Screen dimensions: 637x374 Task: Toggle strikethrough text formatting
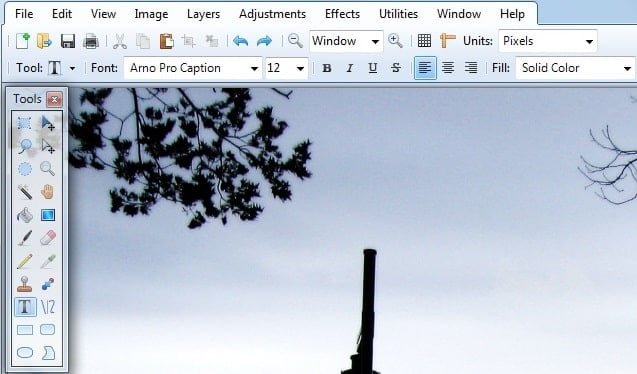(x=396, y=68)
